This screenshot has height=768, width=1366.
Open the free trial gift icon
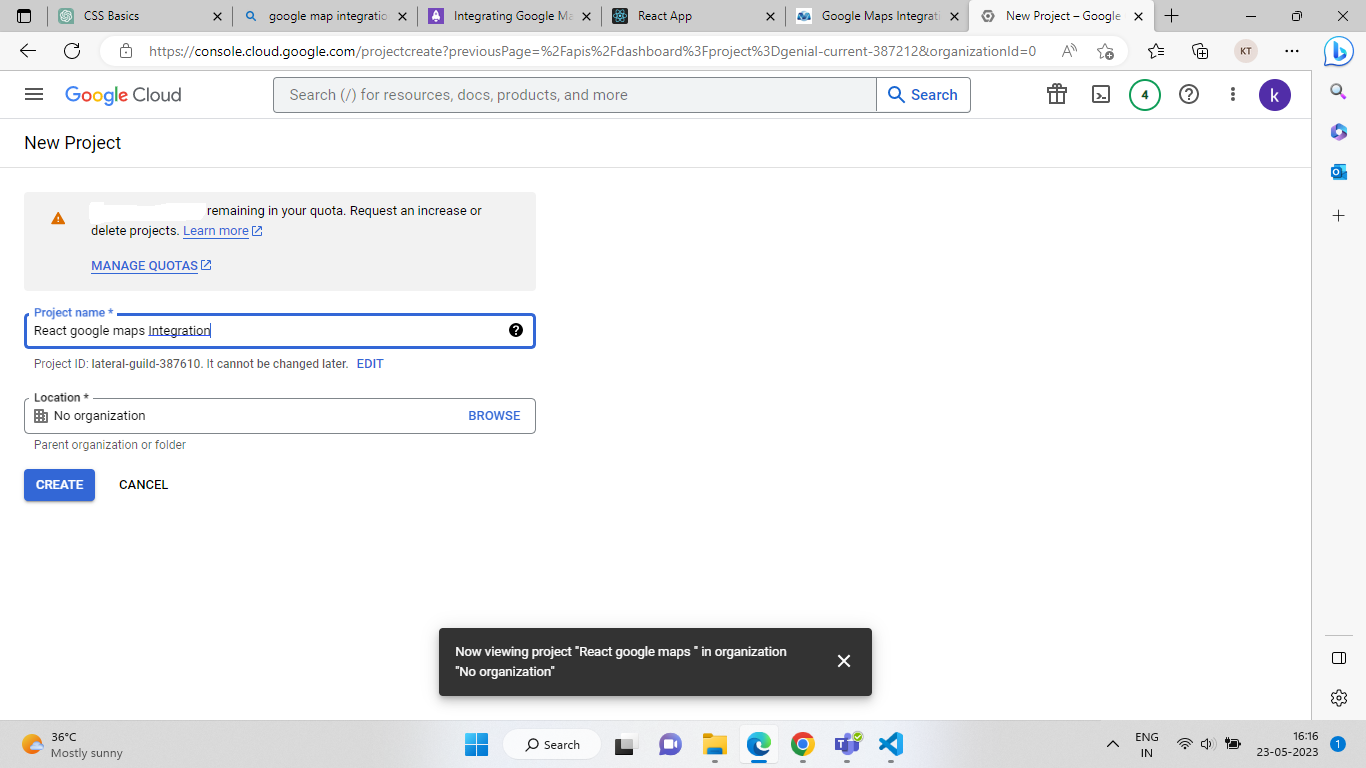[1057, 95]
